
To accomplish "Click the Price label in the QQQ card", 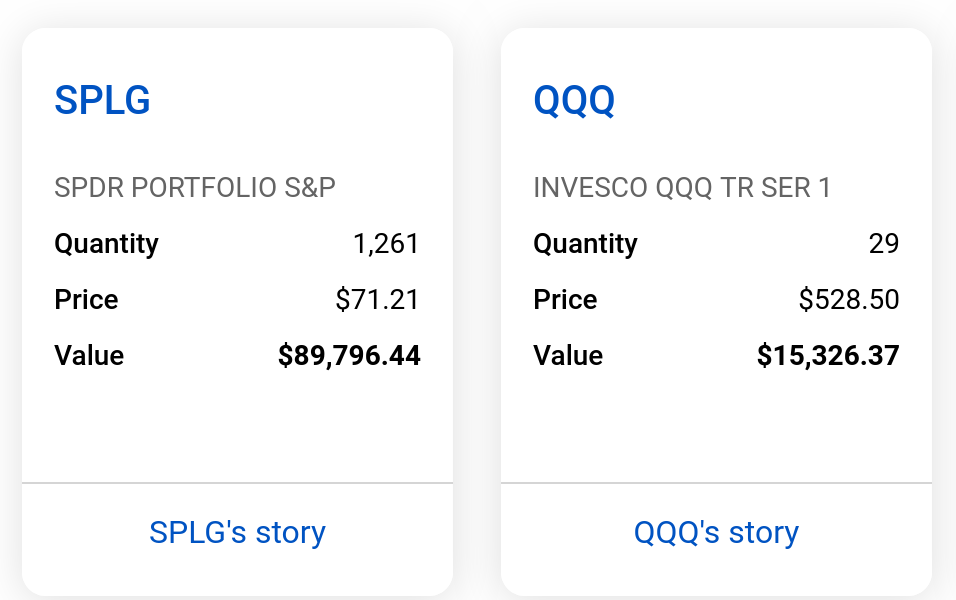I will click(x=565, y=300).
